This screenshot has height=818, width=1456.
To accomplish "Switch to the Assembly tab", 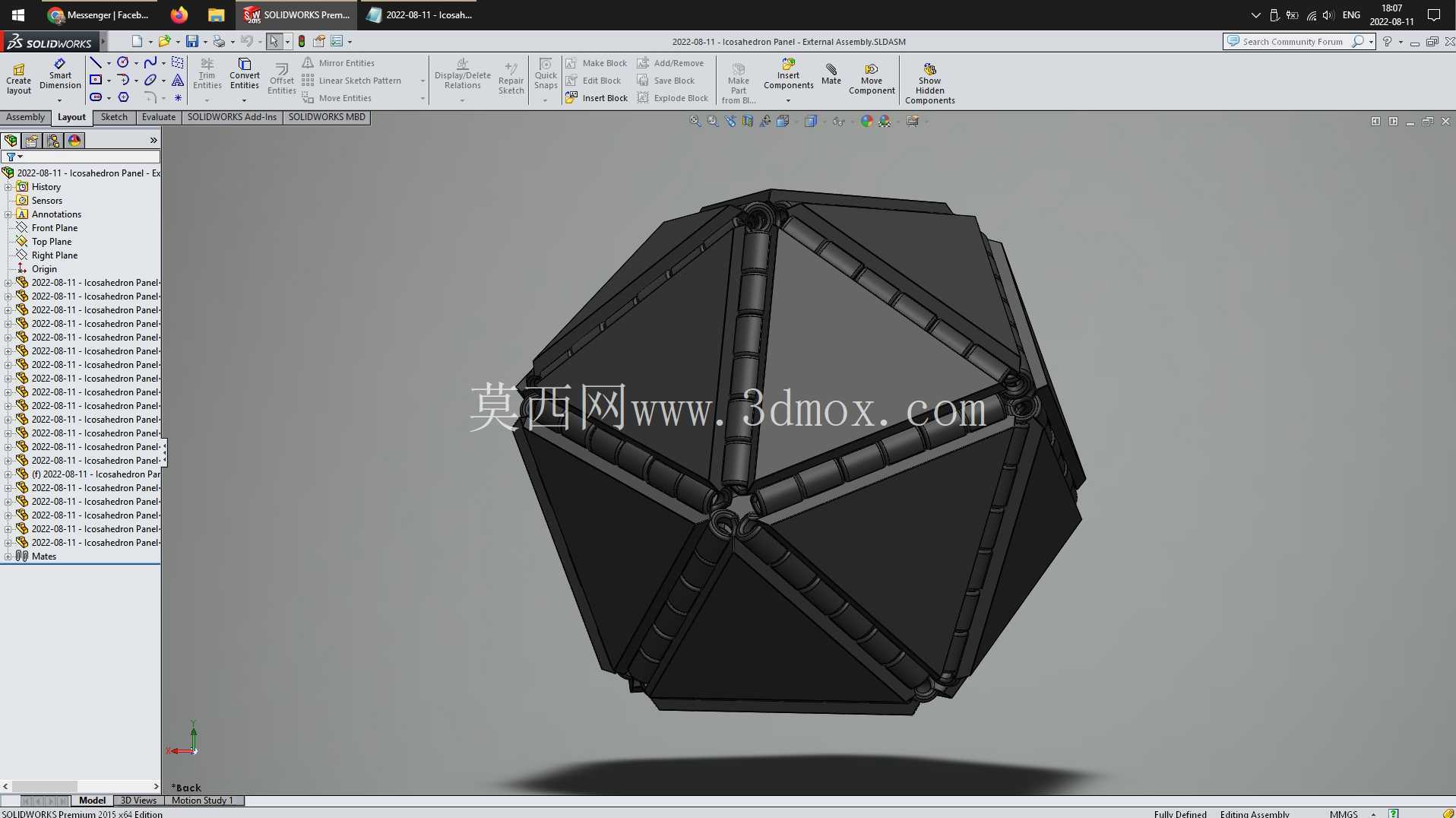I will (x=26, y=117).
